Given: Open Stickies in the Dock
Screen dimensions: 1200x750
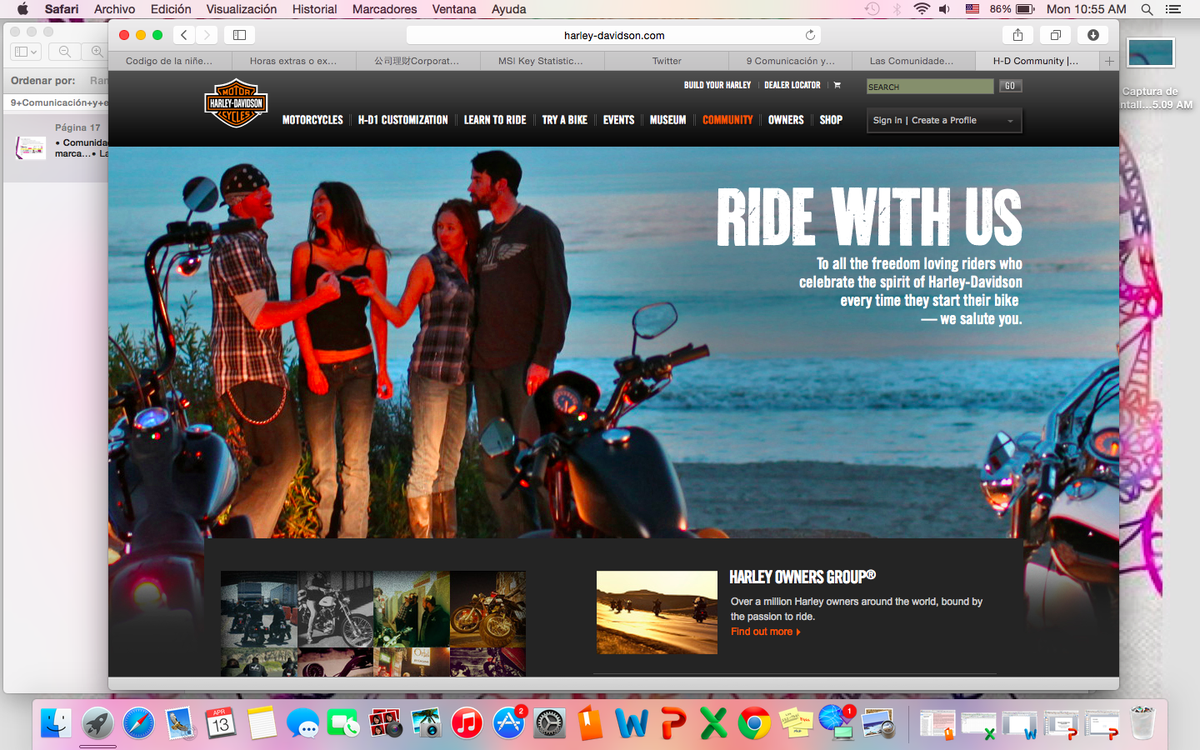Looking at the screenshot, I should [x=796, y=722].
